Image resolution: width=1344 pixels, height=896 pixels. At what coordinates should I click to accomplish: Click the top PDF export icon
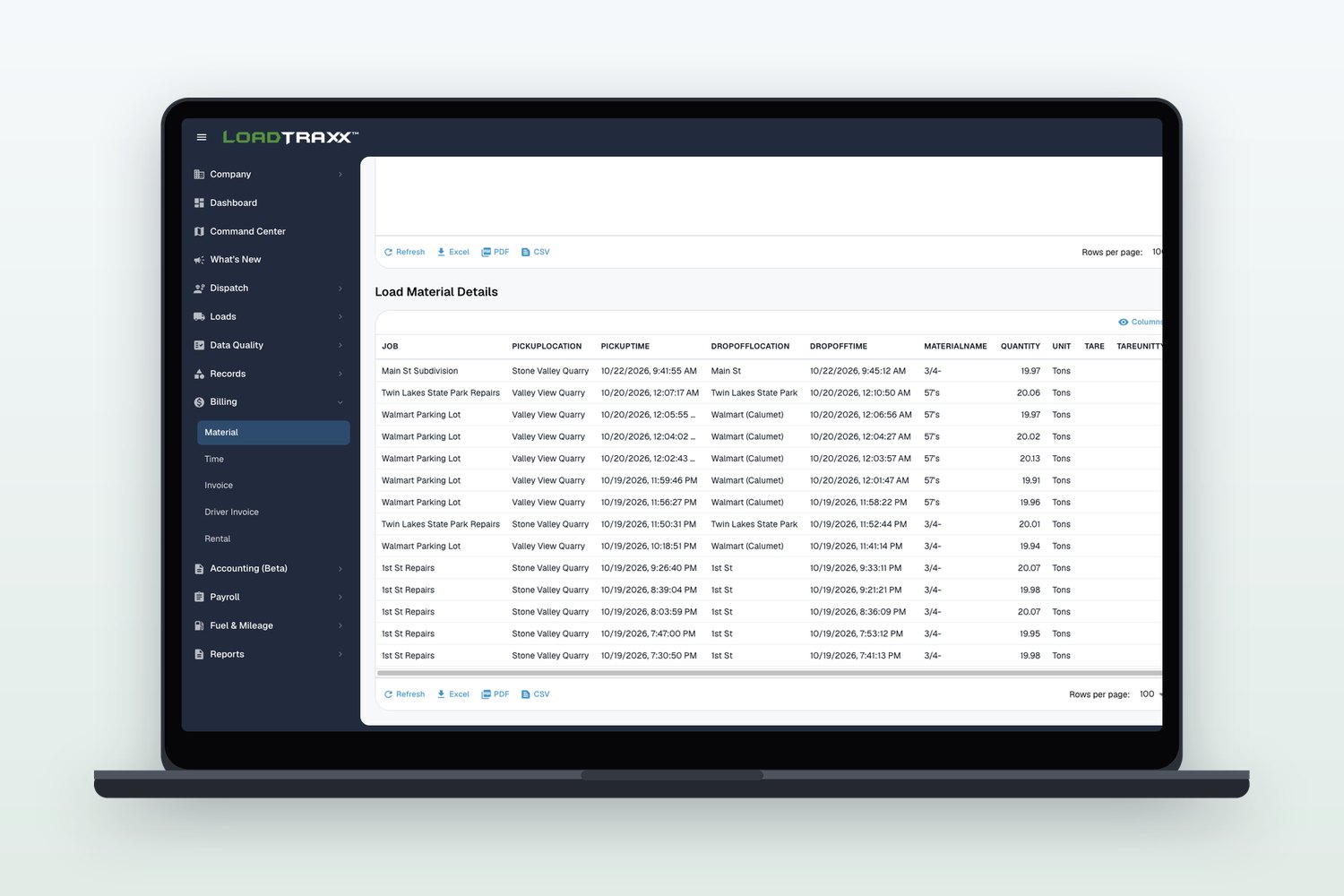tap(486, 252)
